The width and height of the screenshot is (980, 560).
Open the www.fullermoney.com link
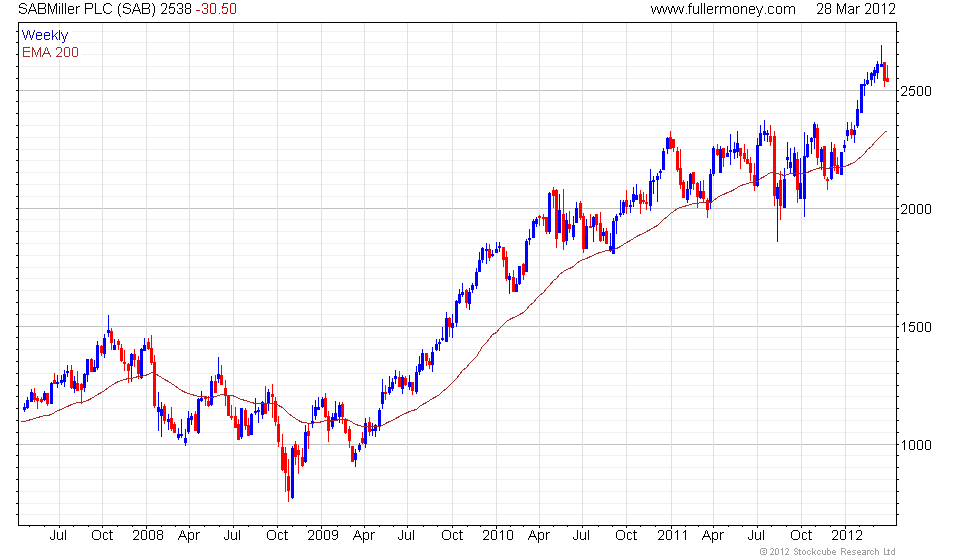(722, 9)
